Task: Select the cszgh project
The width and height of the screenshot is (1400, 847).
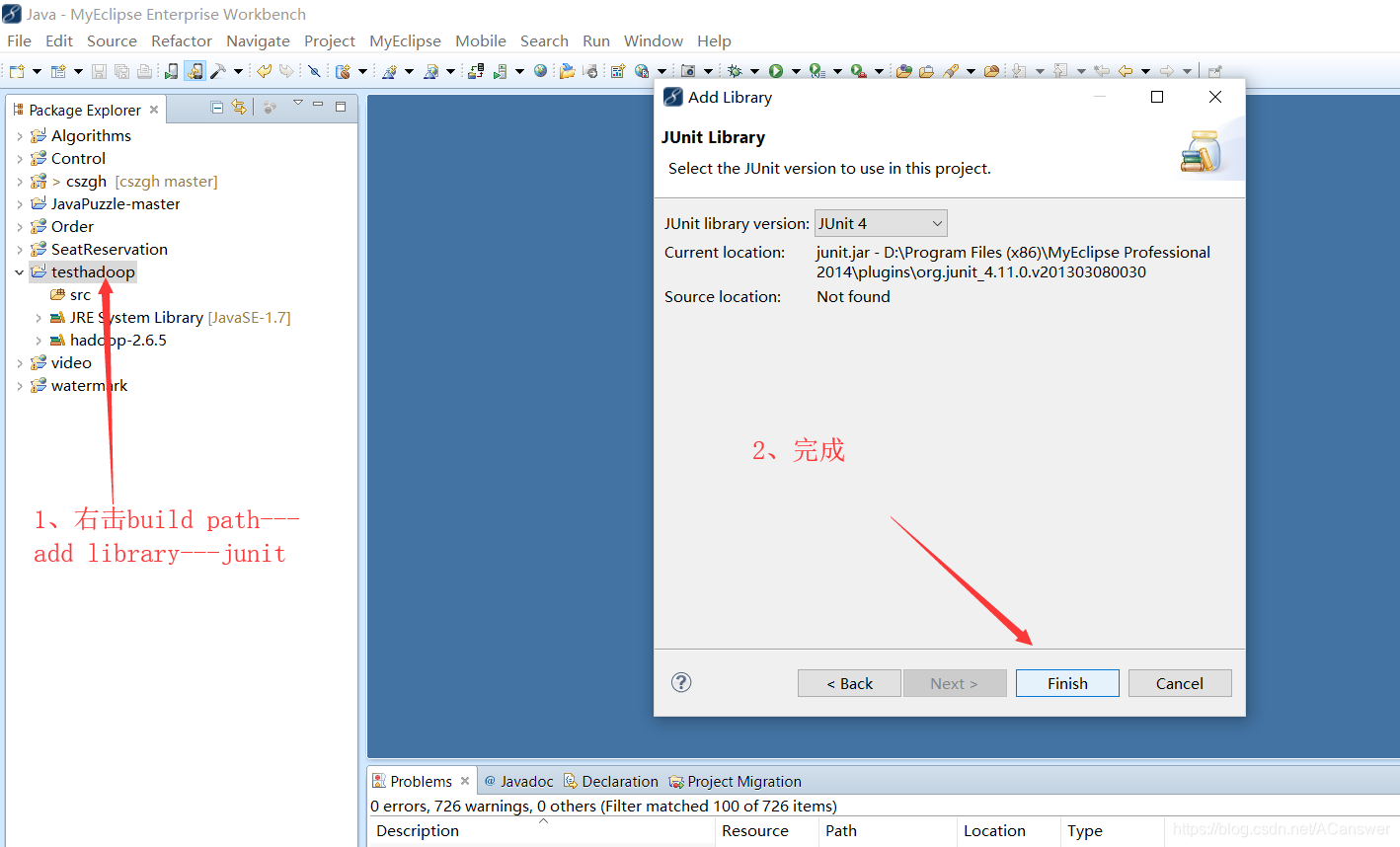Action: (86, 182)
